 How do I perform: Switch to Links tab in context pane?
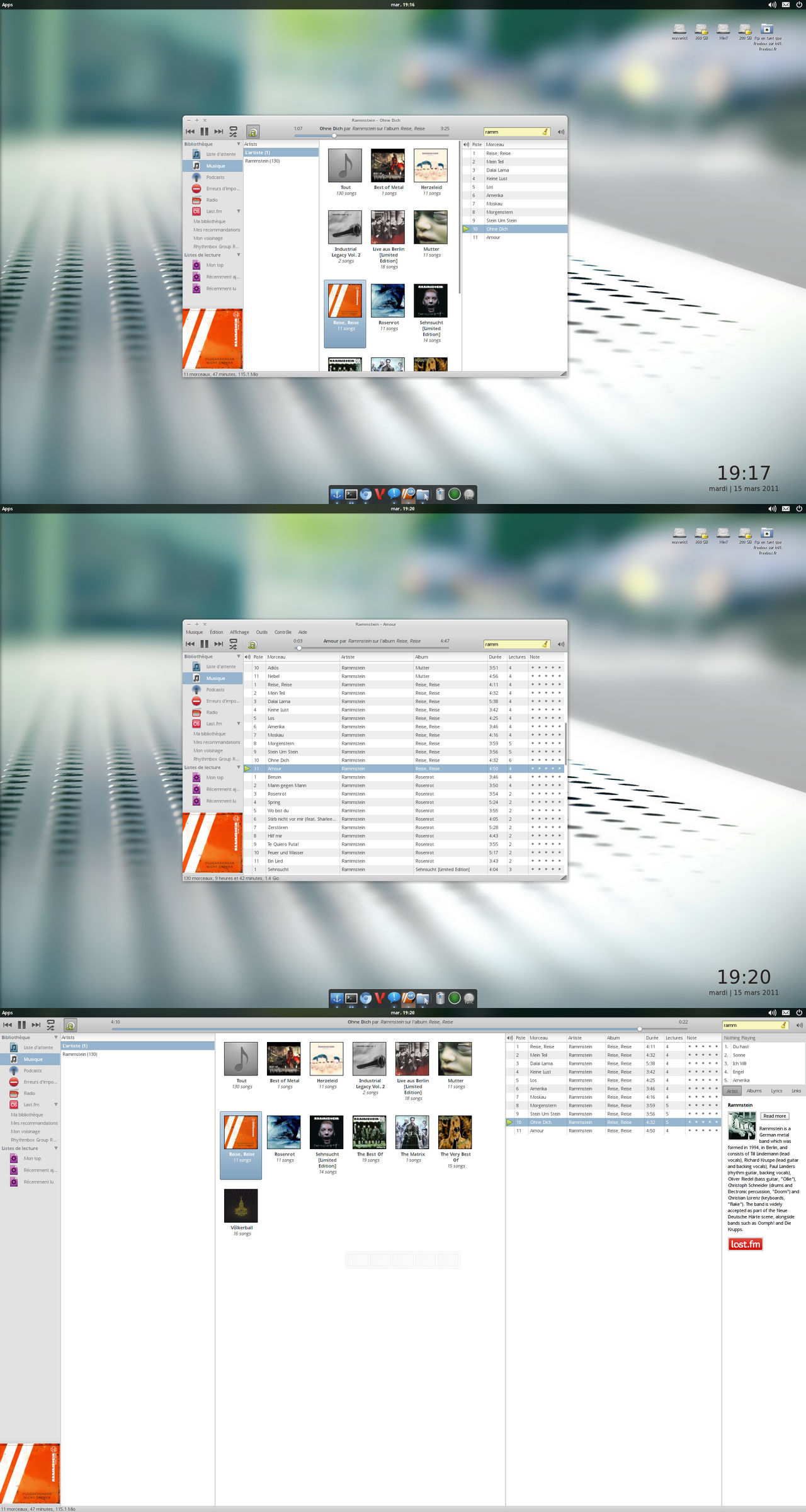tap(796, 1091)
